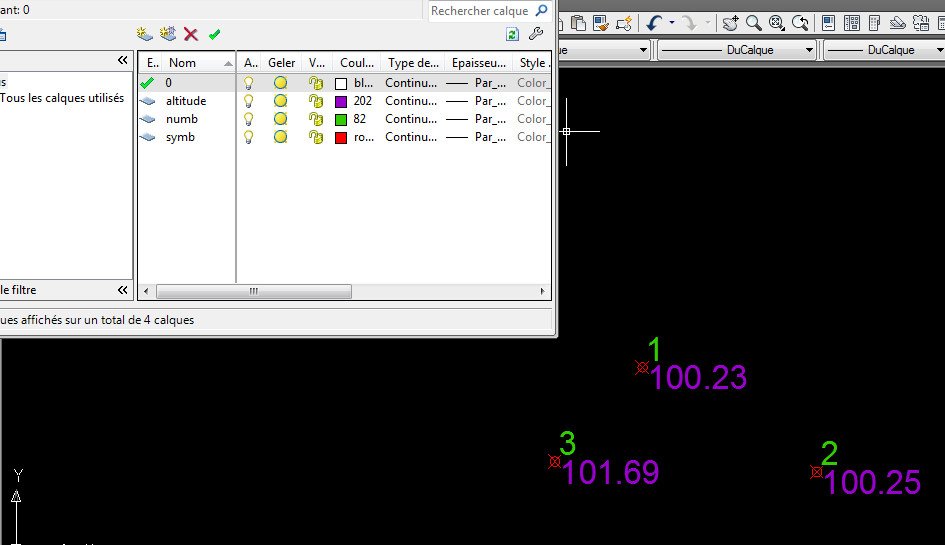Click the Geler column header
The image size is (945, 545).
[281, 63]
